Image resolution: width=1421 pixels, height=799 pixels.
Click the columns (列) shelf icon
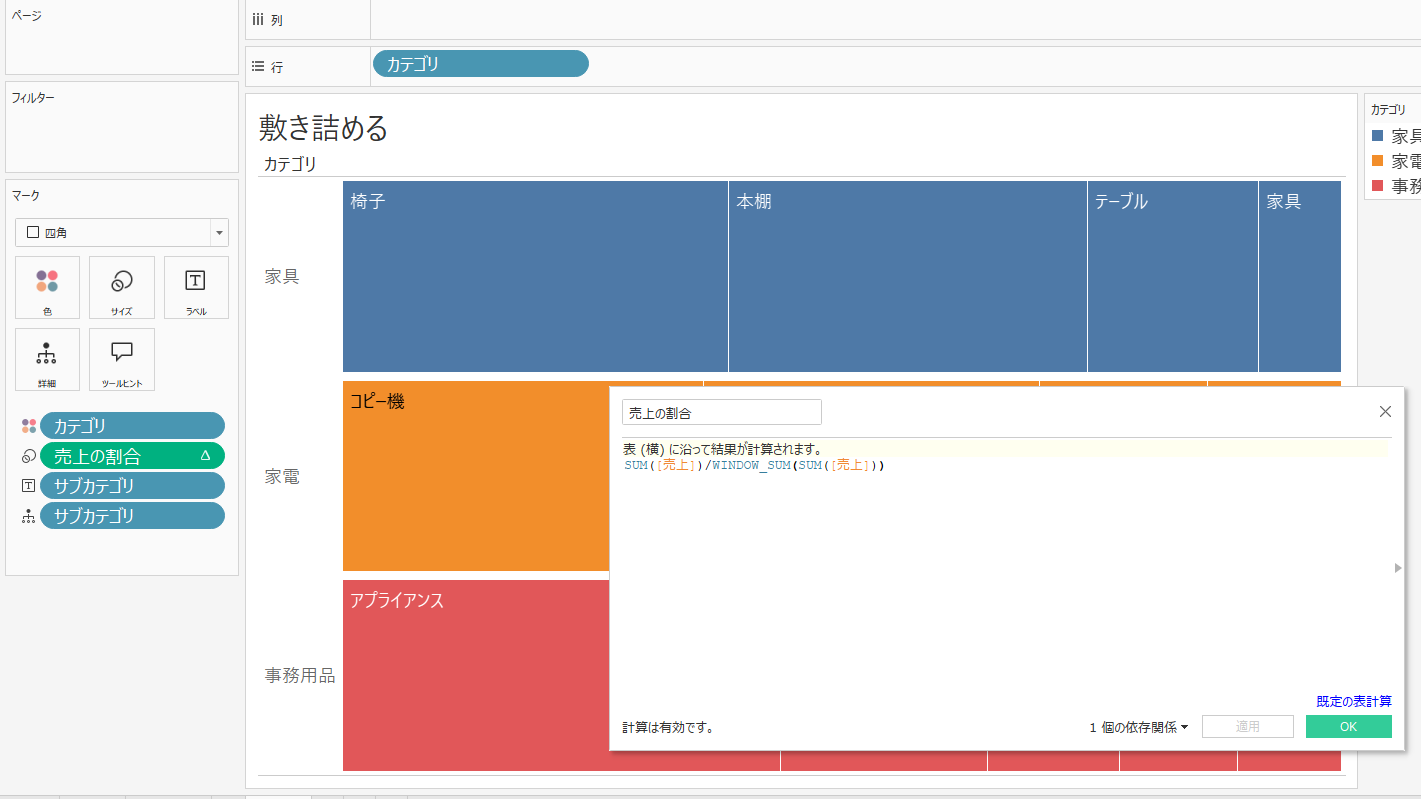[x=258, y=20]
